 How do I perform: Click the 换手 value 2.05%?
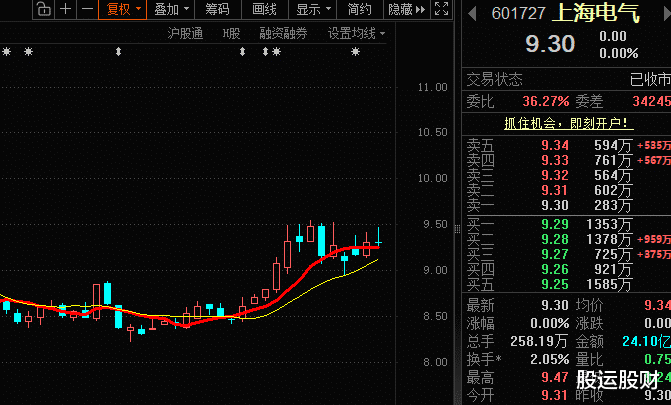550,359
